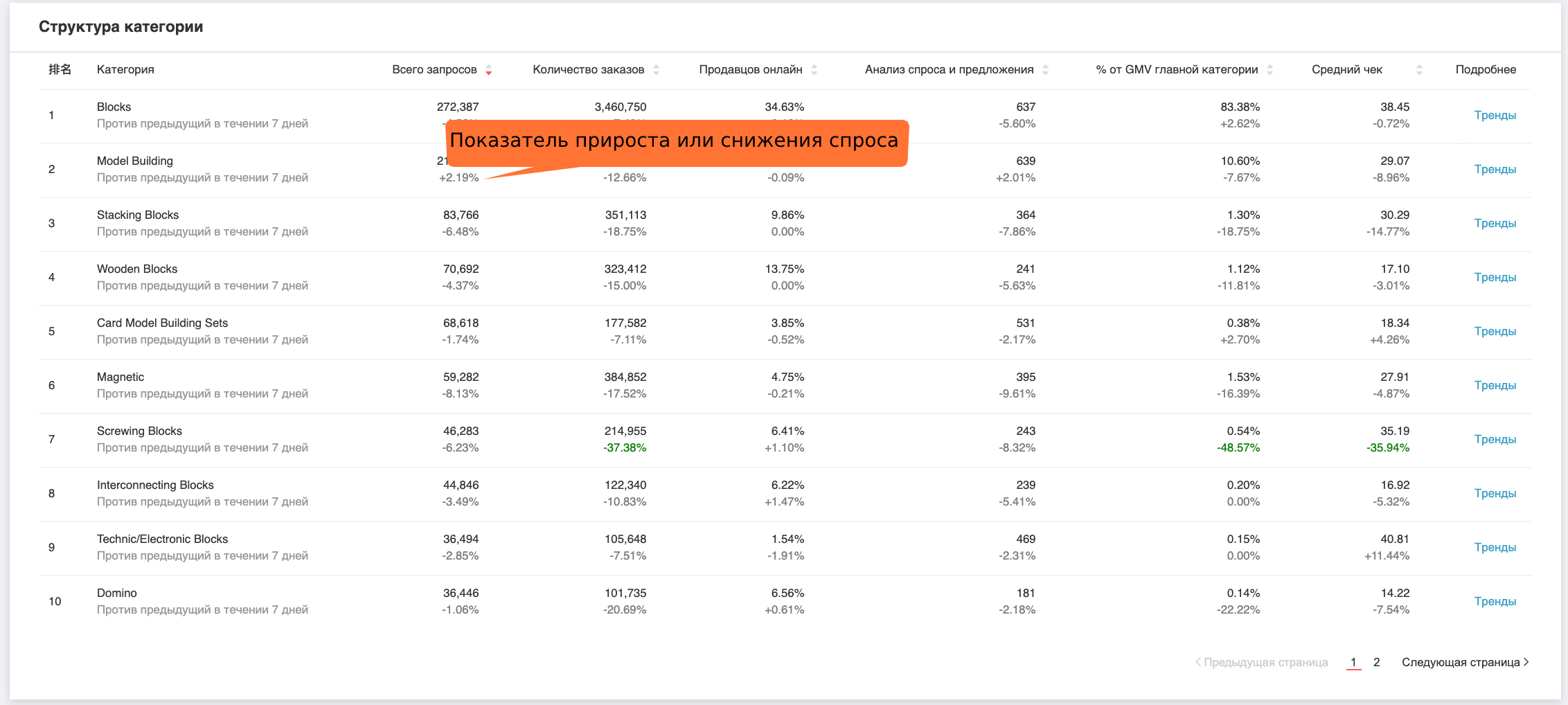Click the 272,387 requests value
The height and width of the screenshot is (705, 1568).
[458, 107]
